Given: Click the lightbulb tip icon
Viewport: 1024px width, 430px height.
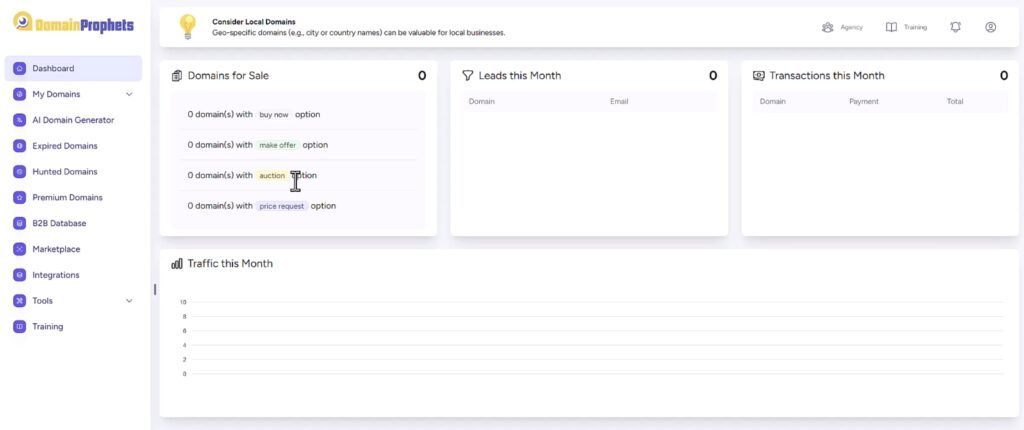Looking at the screenshot, I should pyautogui.click(x=187, y=27).
